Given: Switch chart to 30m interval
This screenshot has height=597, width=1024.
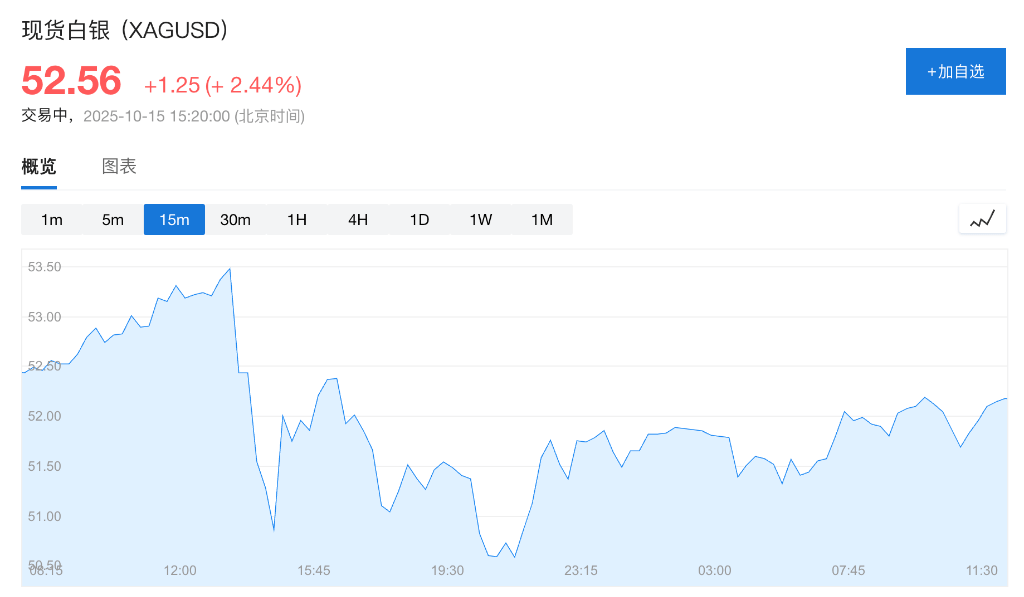Looking at the screenshot, I should 235,220.
